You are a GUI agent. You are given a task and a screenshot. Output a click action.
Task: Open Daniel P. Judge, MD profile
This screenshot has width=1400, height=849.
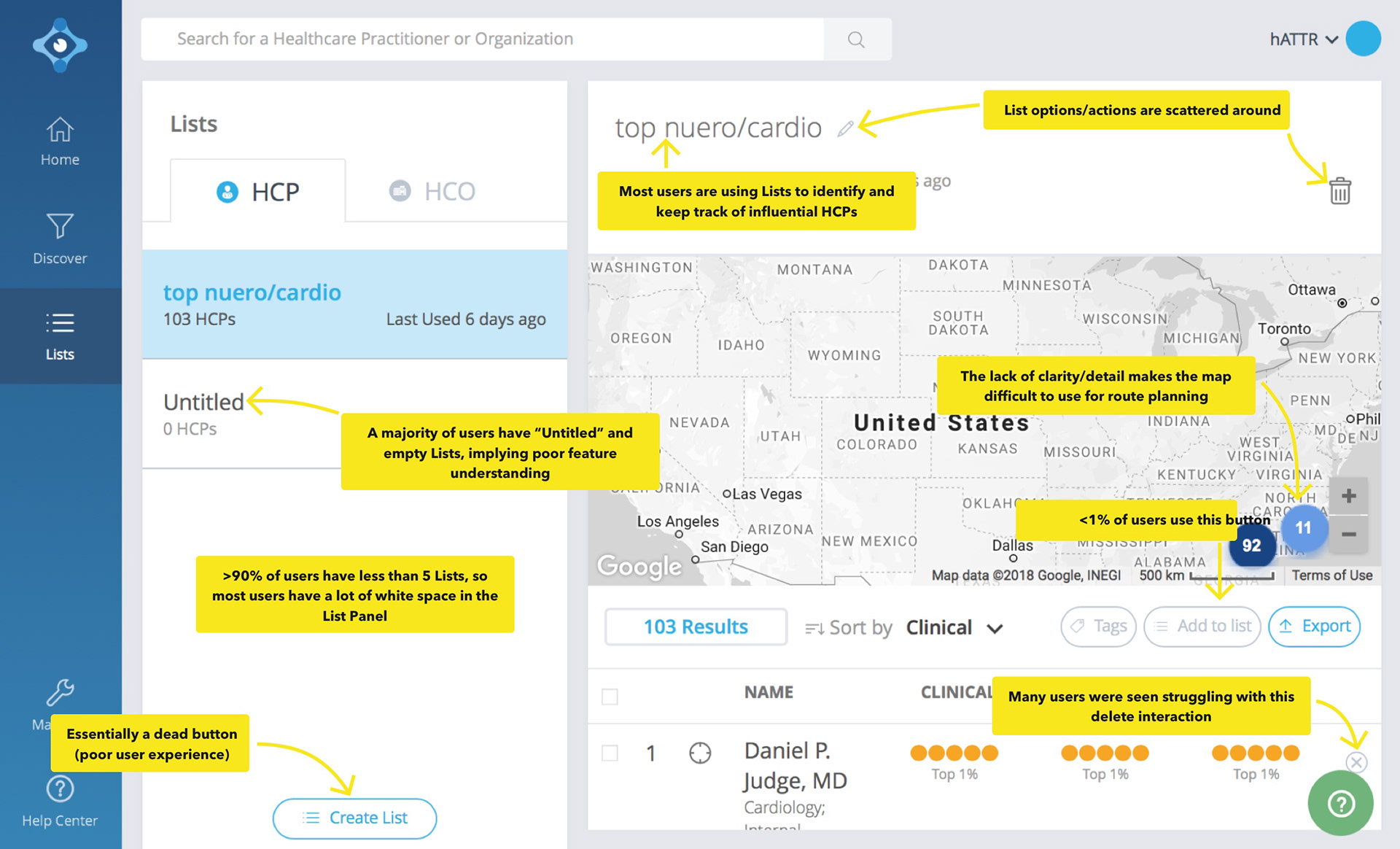pyautogui.click(x=796, y=766)
